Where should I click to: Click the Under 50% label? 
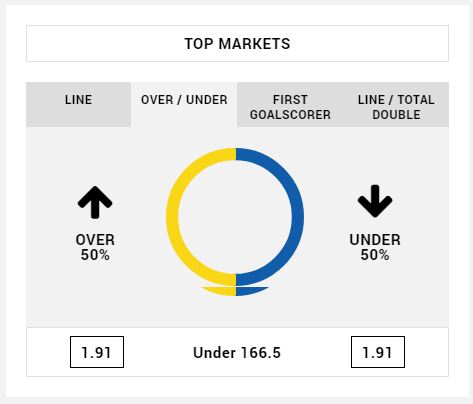[x=375, y=247]
